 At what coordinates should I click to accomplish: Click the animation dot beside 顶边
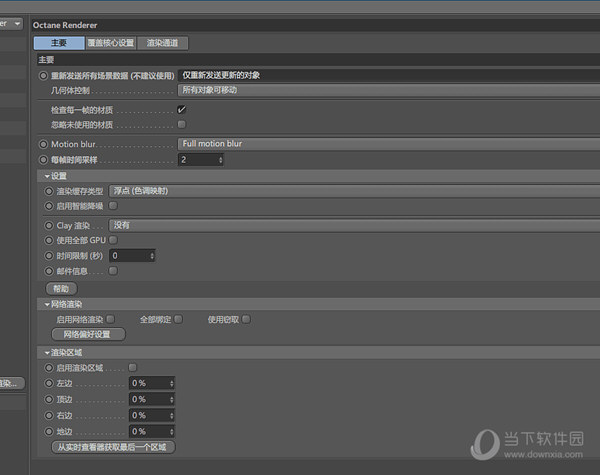coord(49,399)
